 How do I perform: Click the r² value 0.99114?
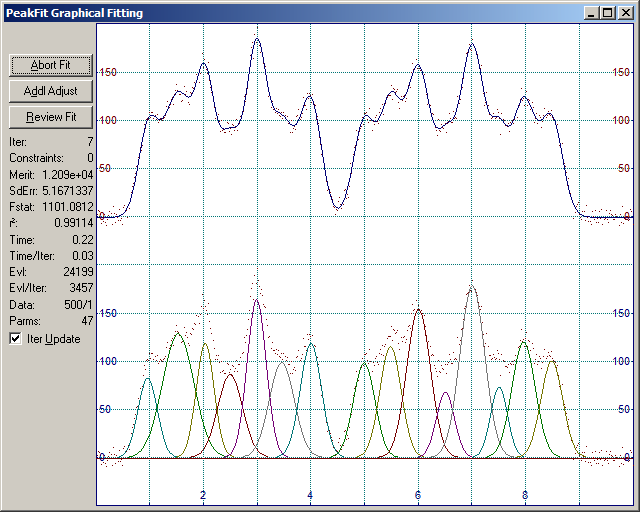pos(73,223)
